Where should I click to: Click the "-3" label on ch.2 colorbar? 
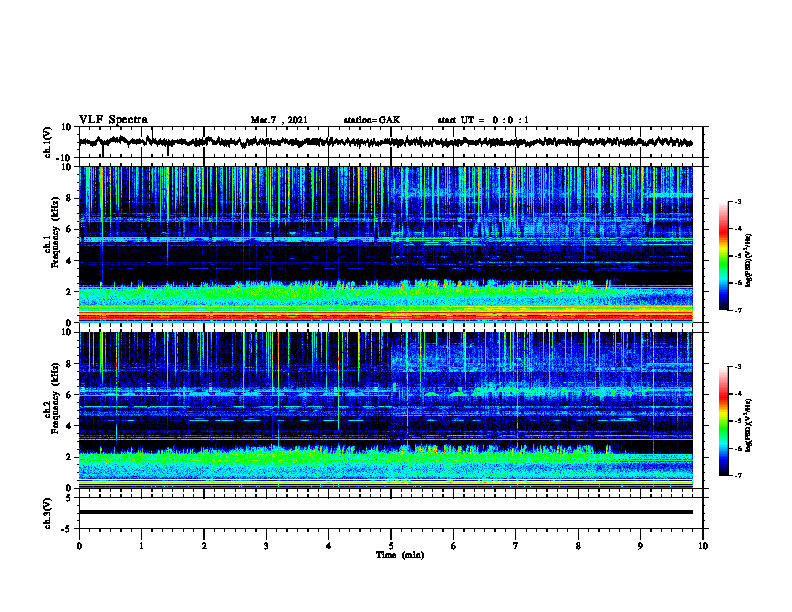pos(738,367)
